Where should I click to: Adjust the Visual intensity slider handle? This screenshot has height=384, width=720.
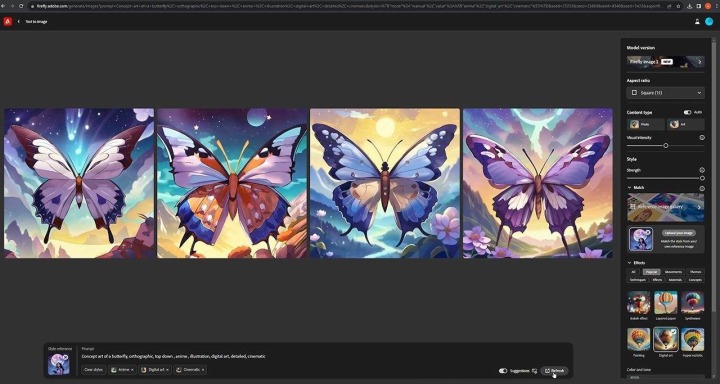click(665, 146)
